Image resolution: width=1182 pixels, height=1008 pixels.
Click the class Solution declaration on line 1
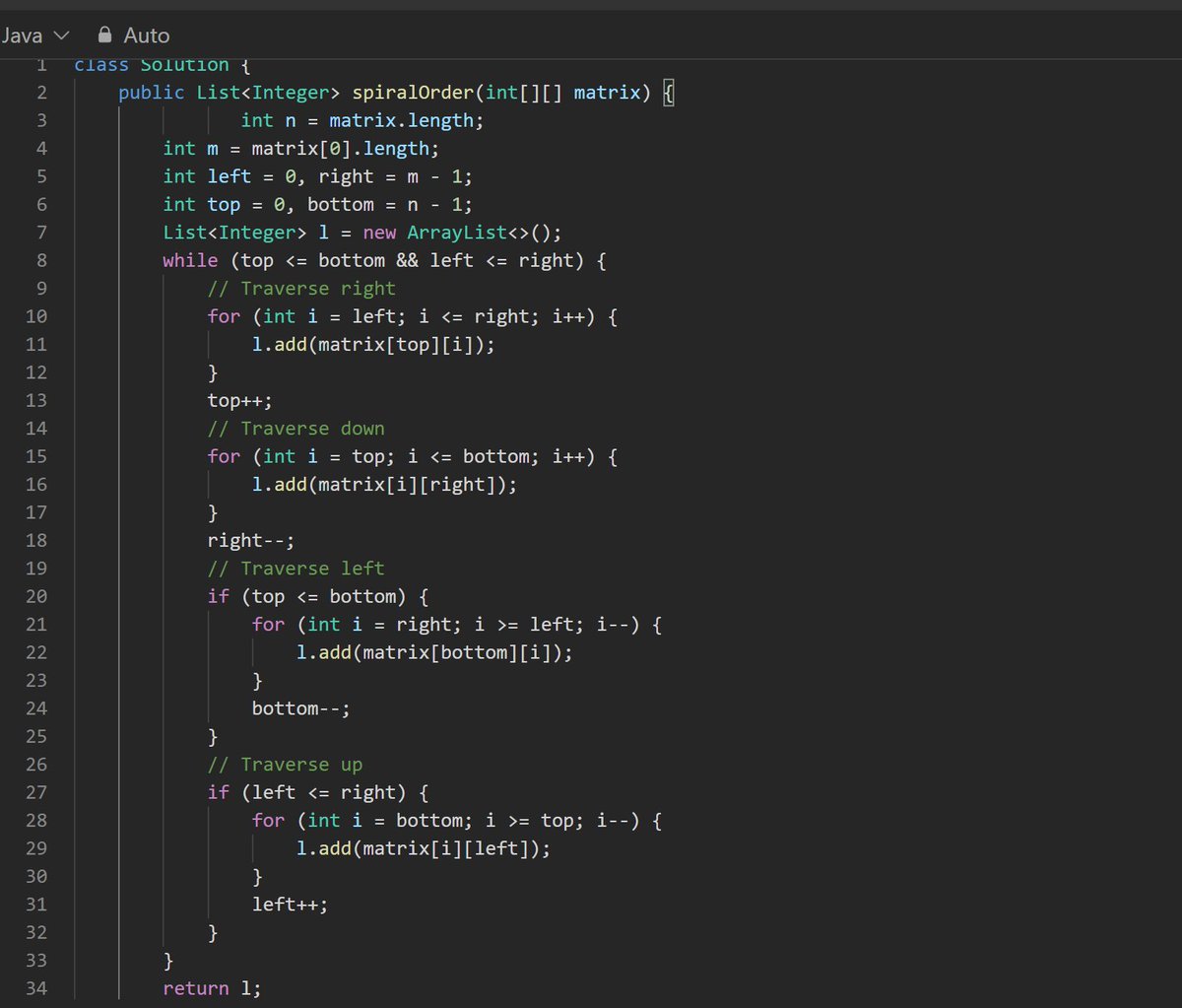pos(153,64)
